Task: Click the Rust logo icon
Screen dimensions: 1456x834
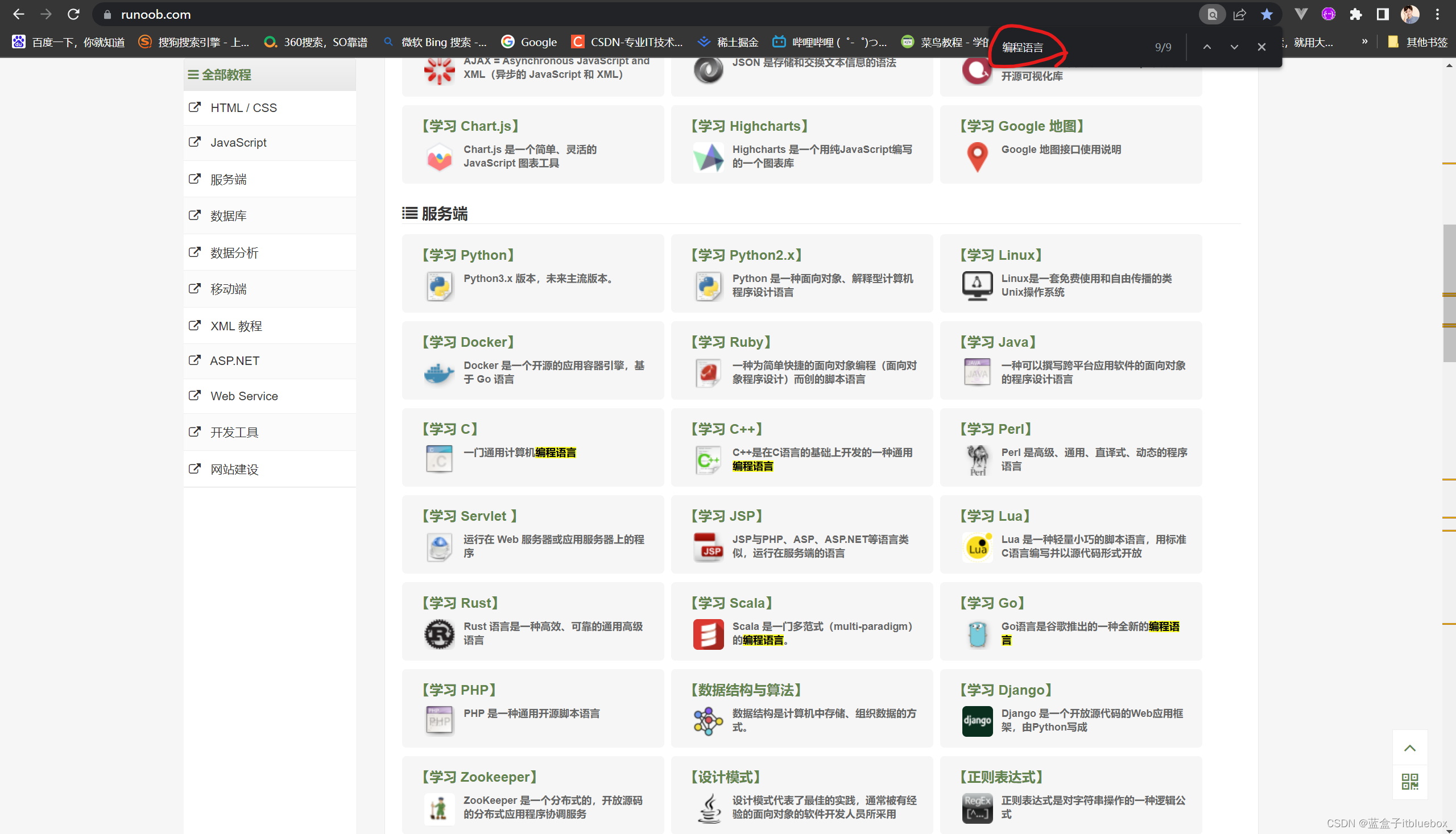Action: [x=439, y=633]
